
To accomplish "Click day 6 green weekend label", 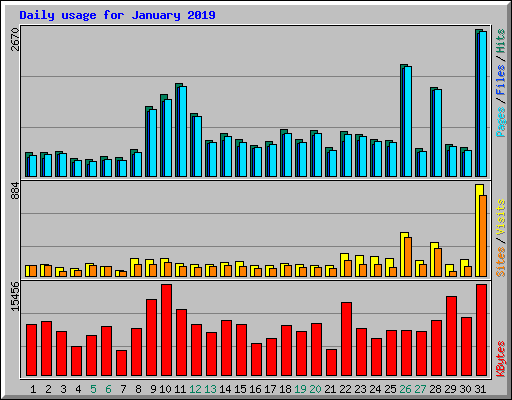I will 108,389.
